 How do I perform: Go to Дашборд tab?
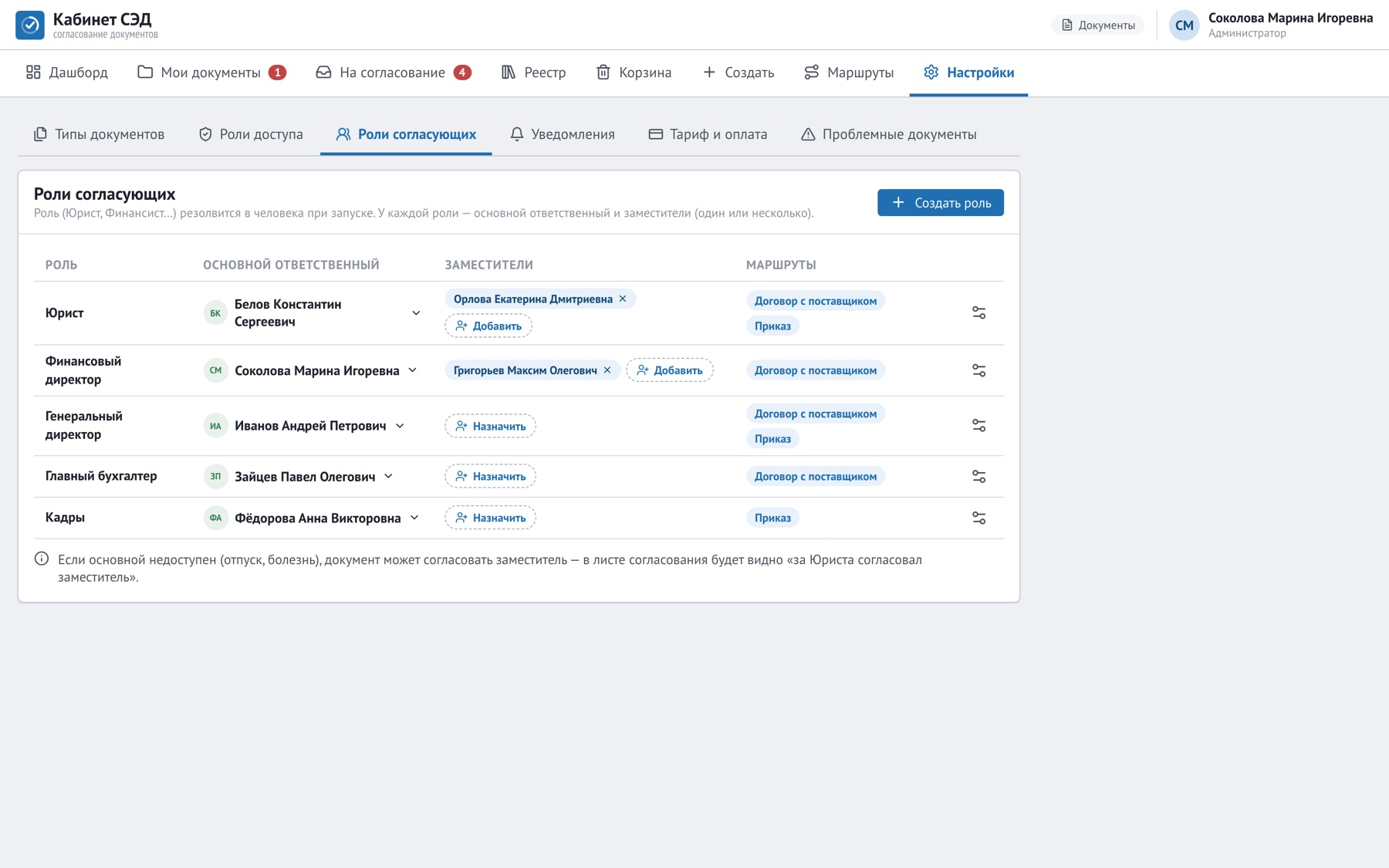point(67,73)
